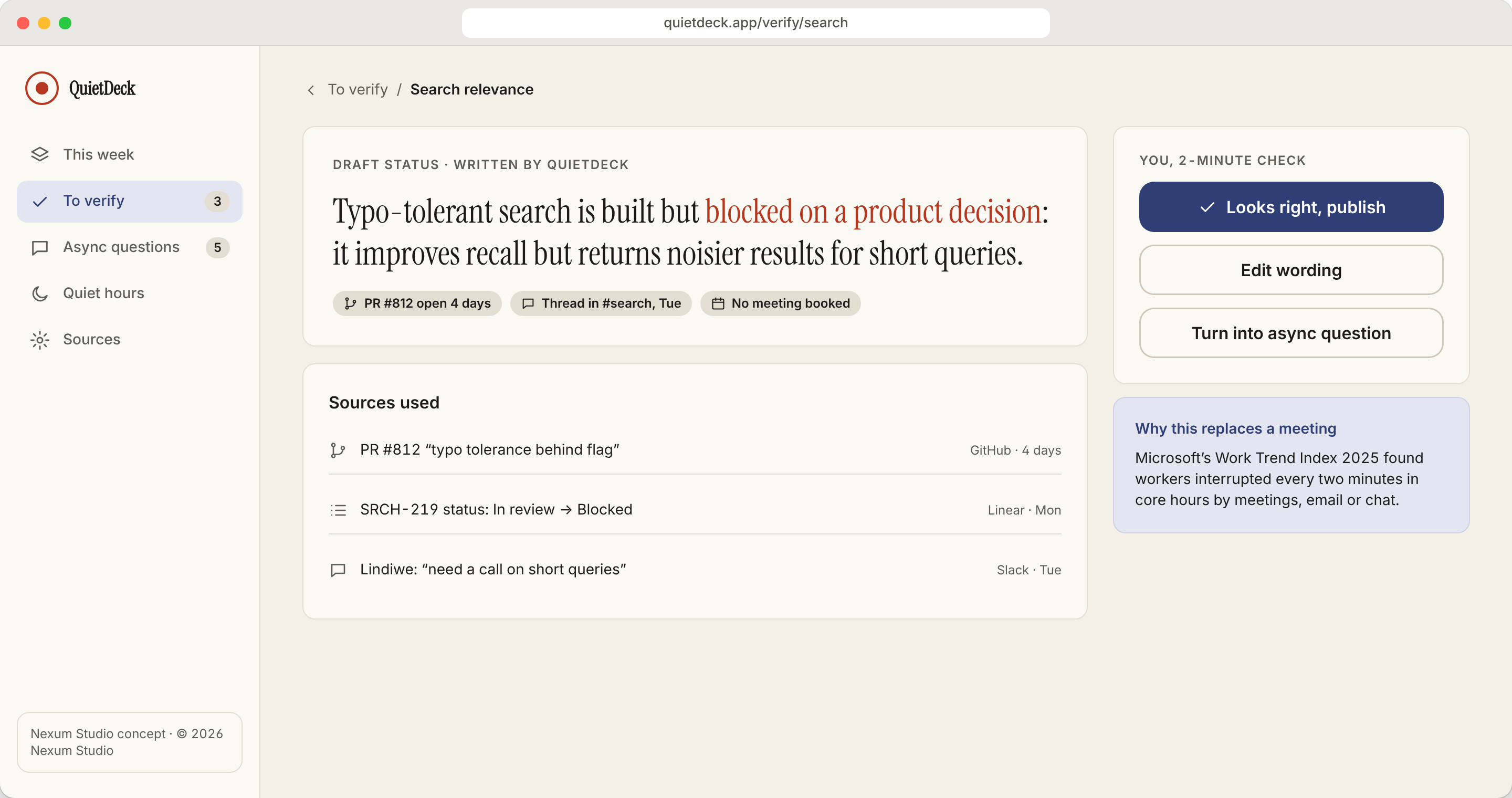Click the green maximize window button

[x=65, y=23]
